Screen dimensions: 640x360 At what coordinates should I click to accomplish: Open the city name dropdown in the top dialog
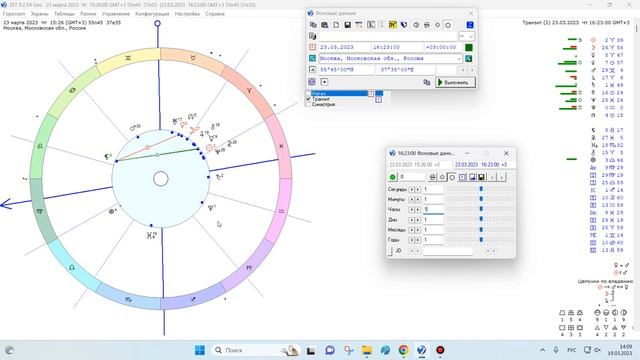459,59
